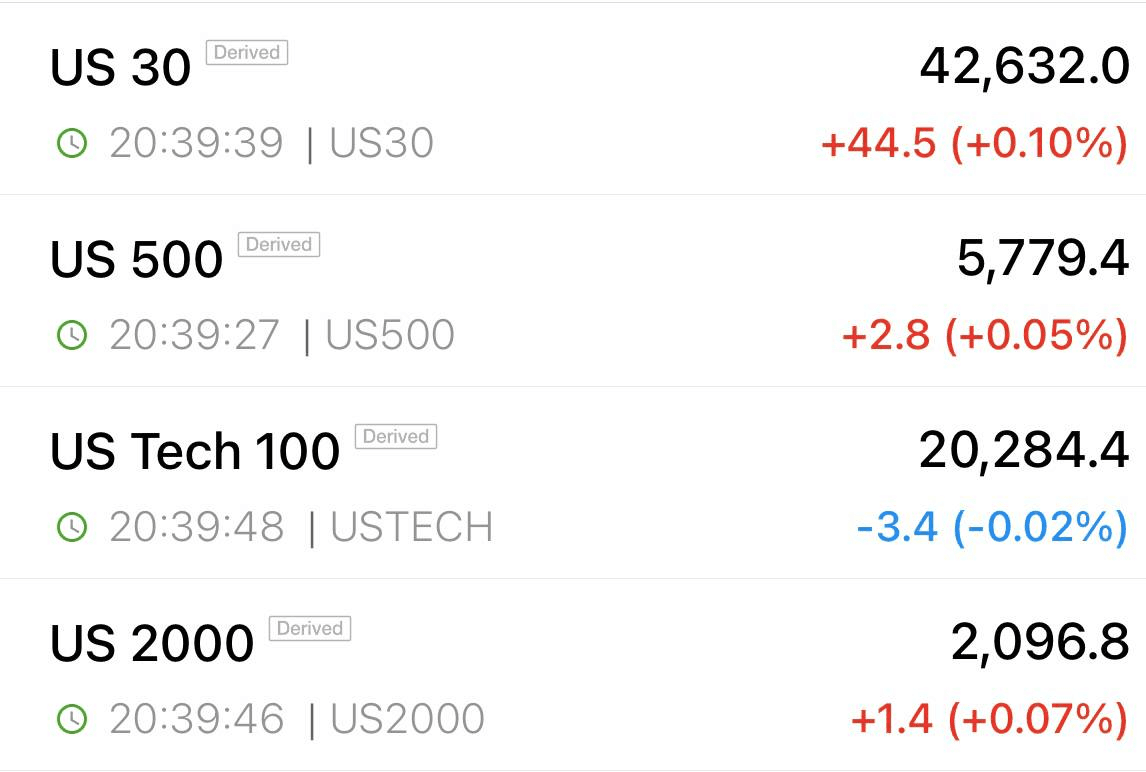Open the US 2000 index title
The width and height of the screenshot is (1146, 772).
(152, 643)
